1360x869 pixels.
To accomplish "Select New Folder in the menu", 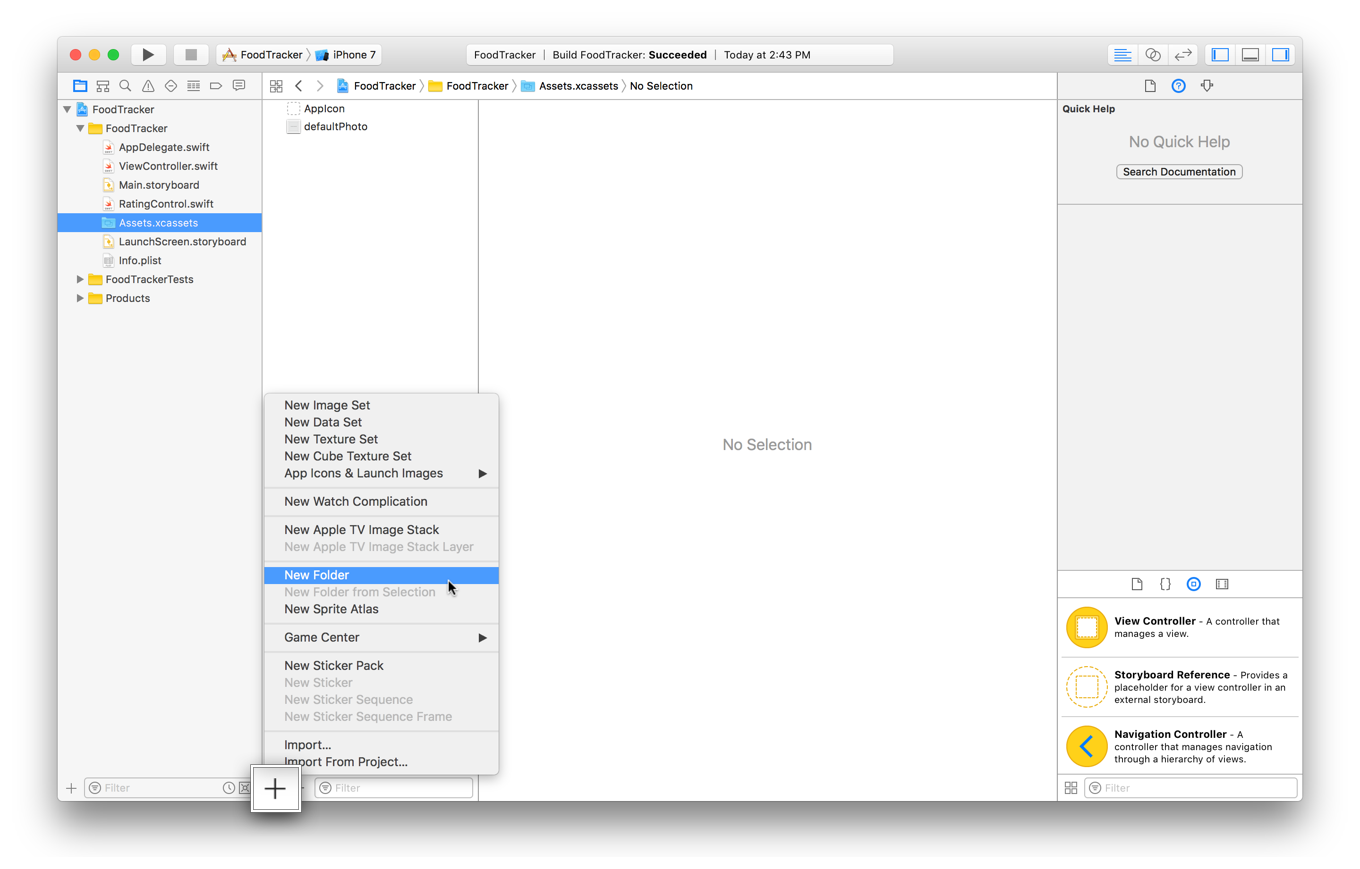I will (x=381, y=575).
